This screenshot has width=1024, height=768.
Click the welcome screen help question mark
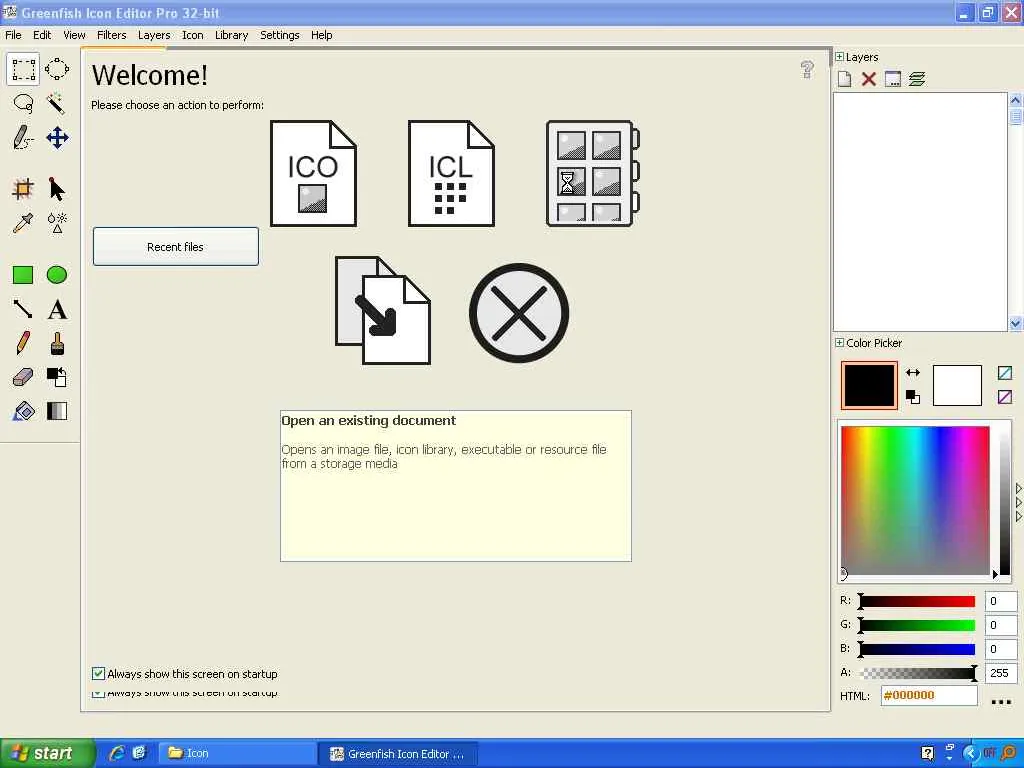coord(807,69)
